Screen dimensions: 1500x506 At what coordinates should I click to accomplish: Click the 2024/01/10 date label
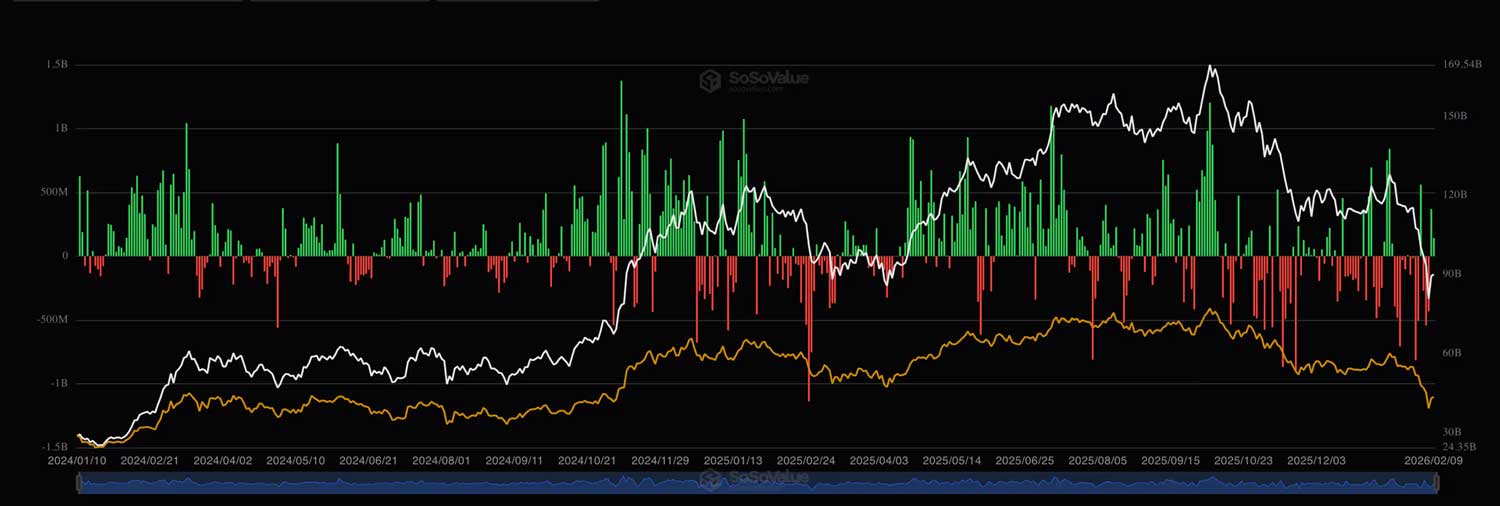77,461
